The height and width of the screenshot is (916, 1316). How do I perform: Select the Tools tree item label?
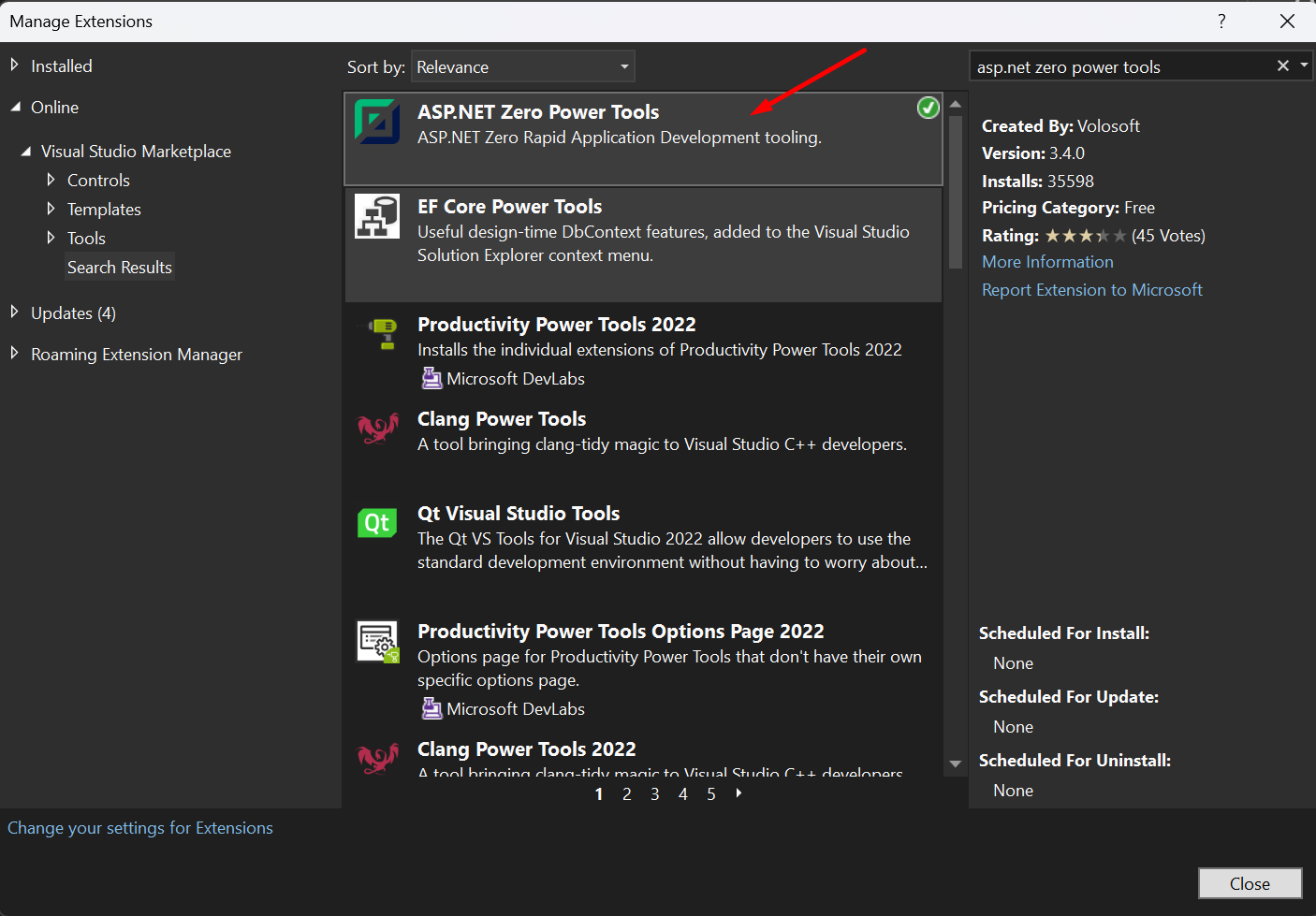click(86, 239)
